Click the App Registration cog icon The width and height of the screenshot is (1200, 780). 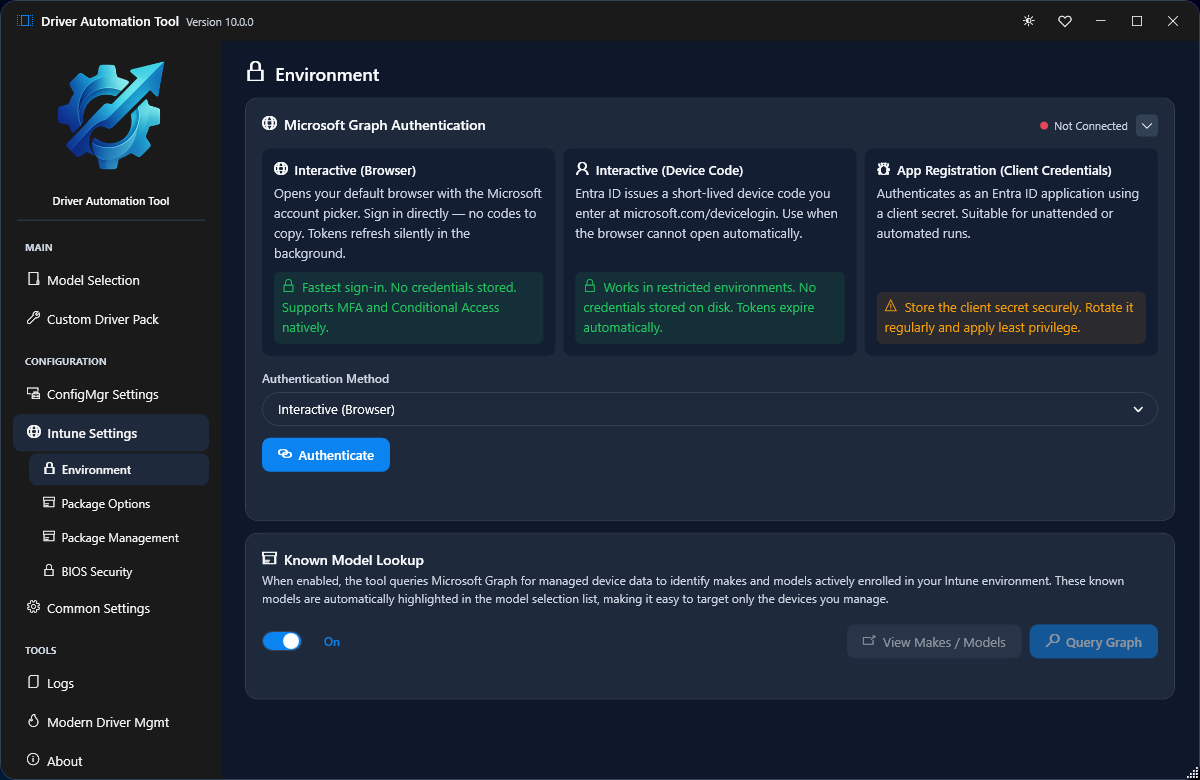click(x=884, y=170)
